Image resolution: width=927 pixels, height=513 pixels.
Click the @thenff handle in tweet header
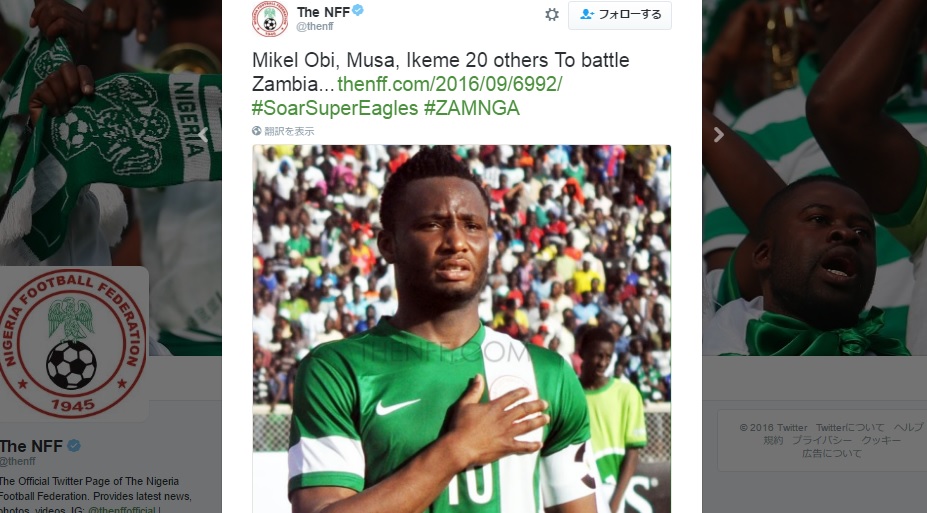point(315,27)
